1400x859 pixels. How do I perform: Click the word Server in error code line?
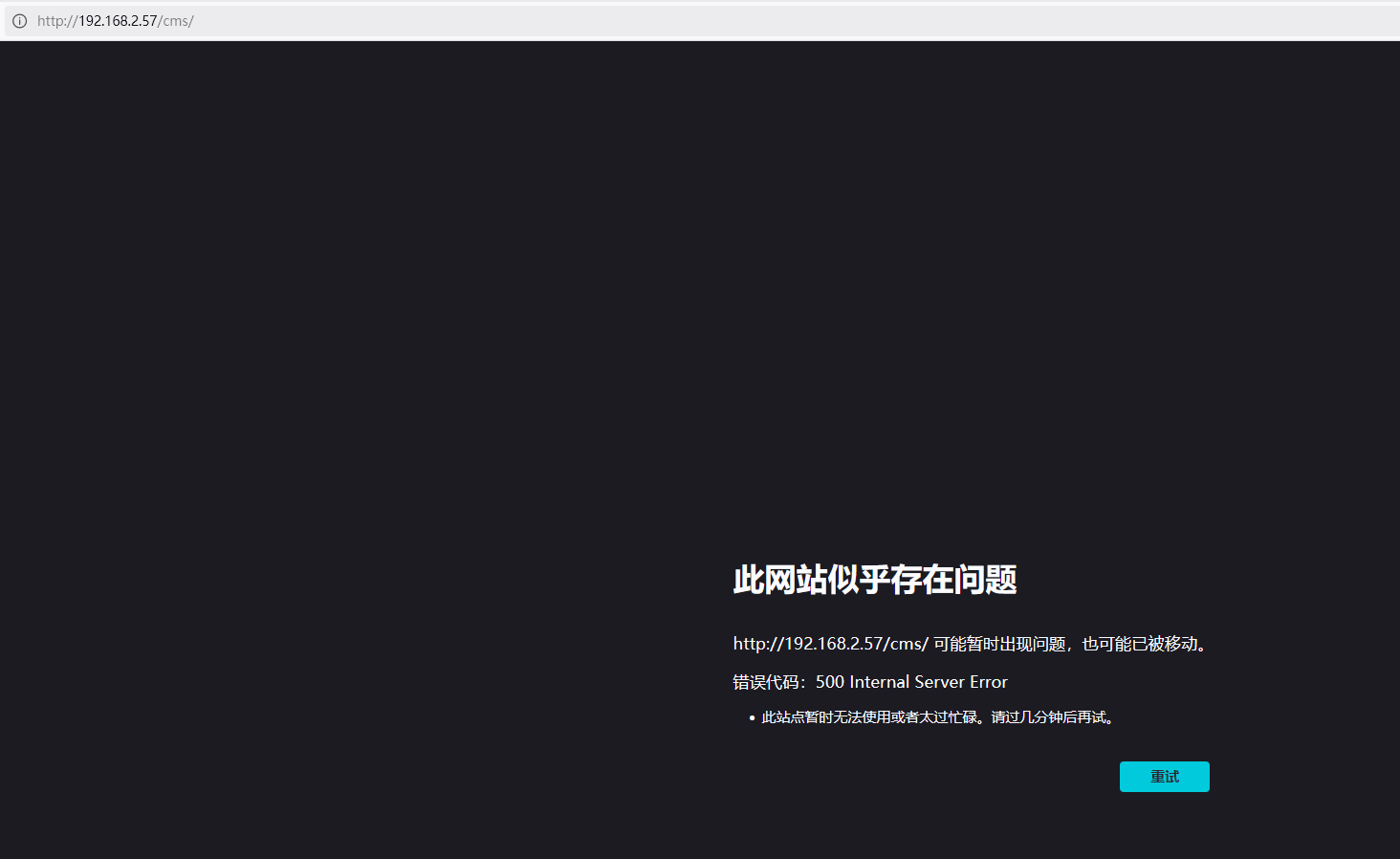939,682
